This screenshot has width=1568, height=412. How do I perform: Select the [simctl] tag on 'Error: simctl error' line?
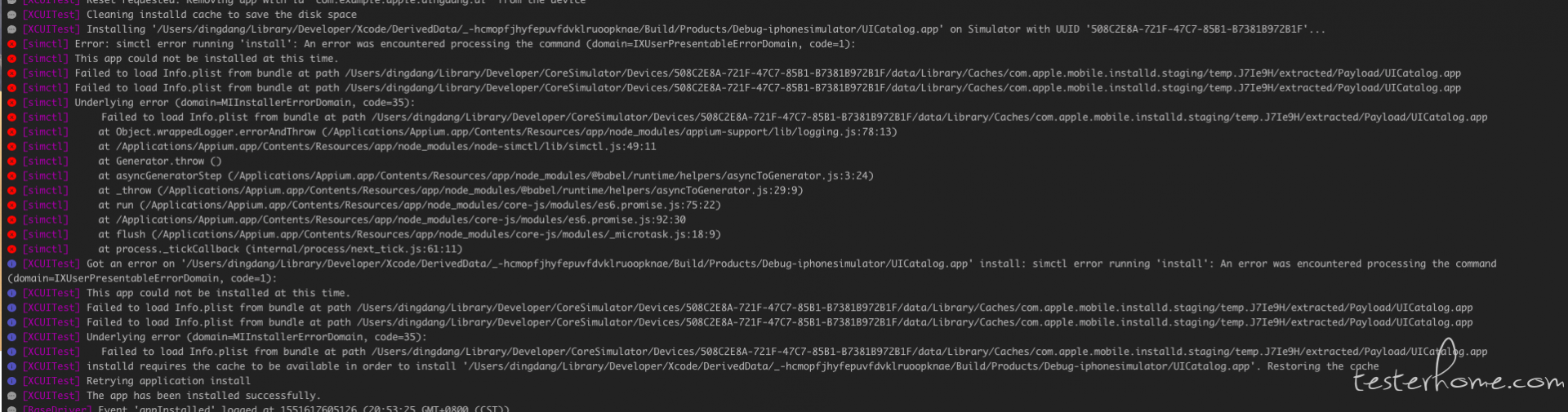[46, 44]
